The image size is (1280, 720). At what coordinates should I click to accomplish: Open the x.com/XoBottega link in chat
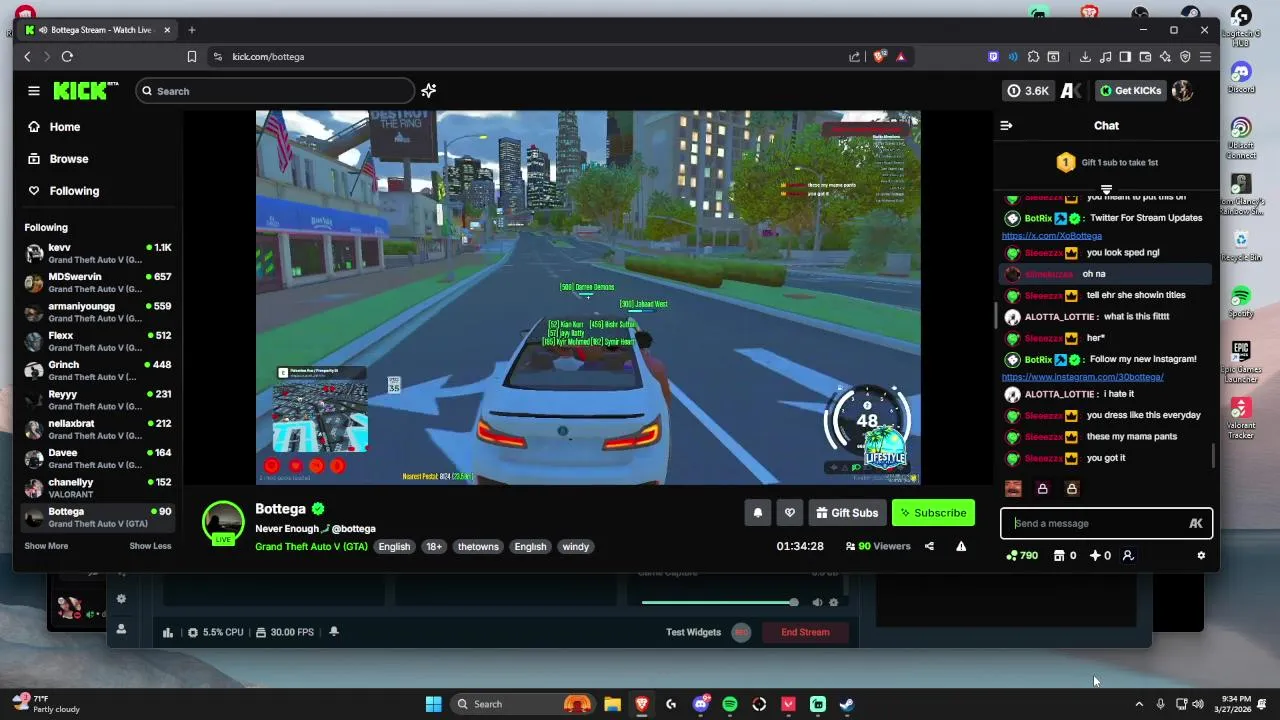click(x=1052, y=236)
